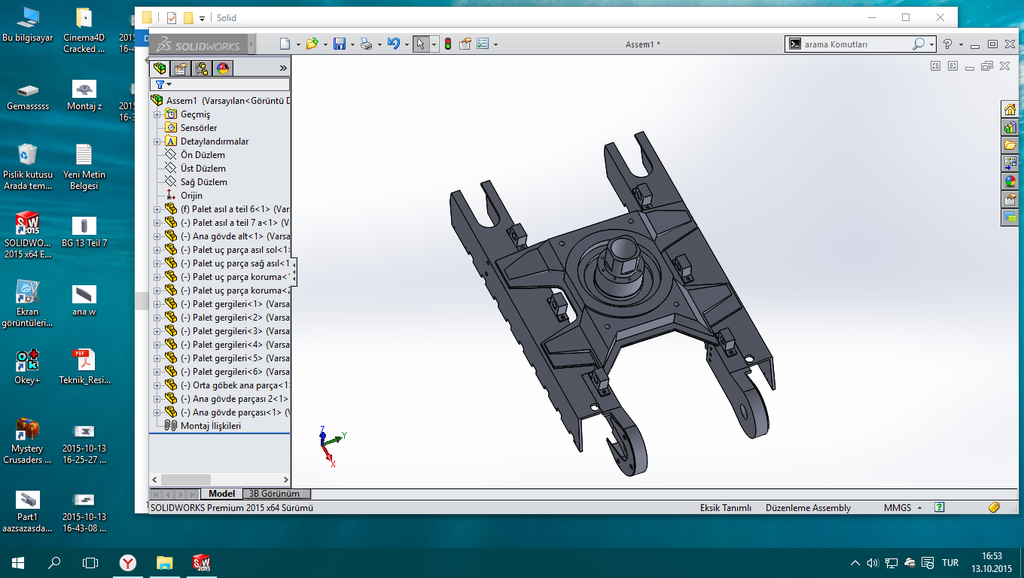The width and height of the screenshot is (1024, 578).
Task: Click the Rebuild traffic light icon
Action: [x=447, y=44]
